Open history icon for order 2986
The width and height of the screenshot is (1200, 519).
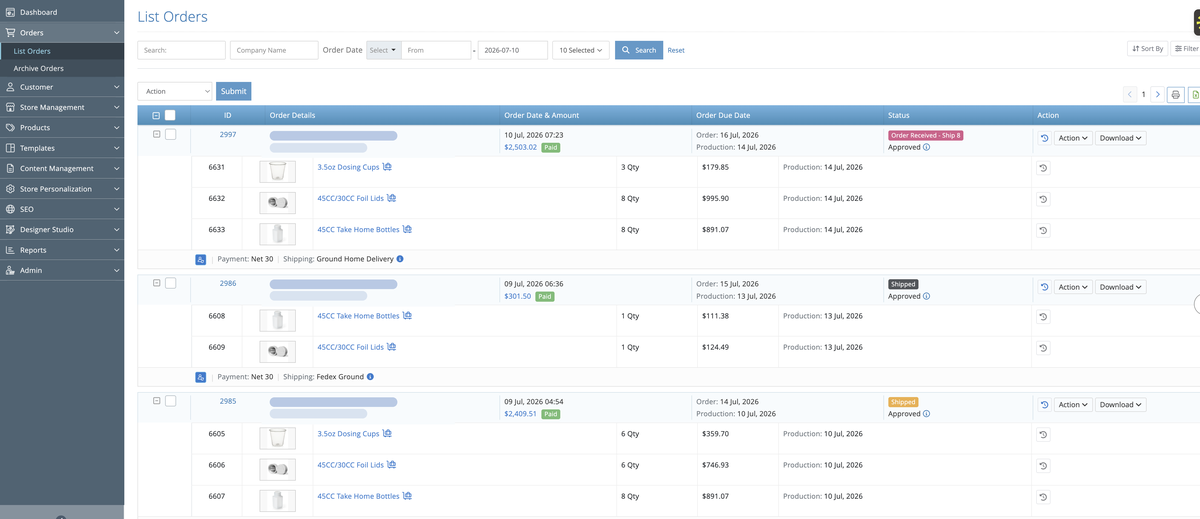pos(1044,287)
